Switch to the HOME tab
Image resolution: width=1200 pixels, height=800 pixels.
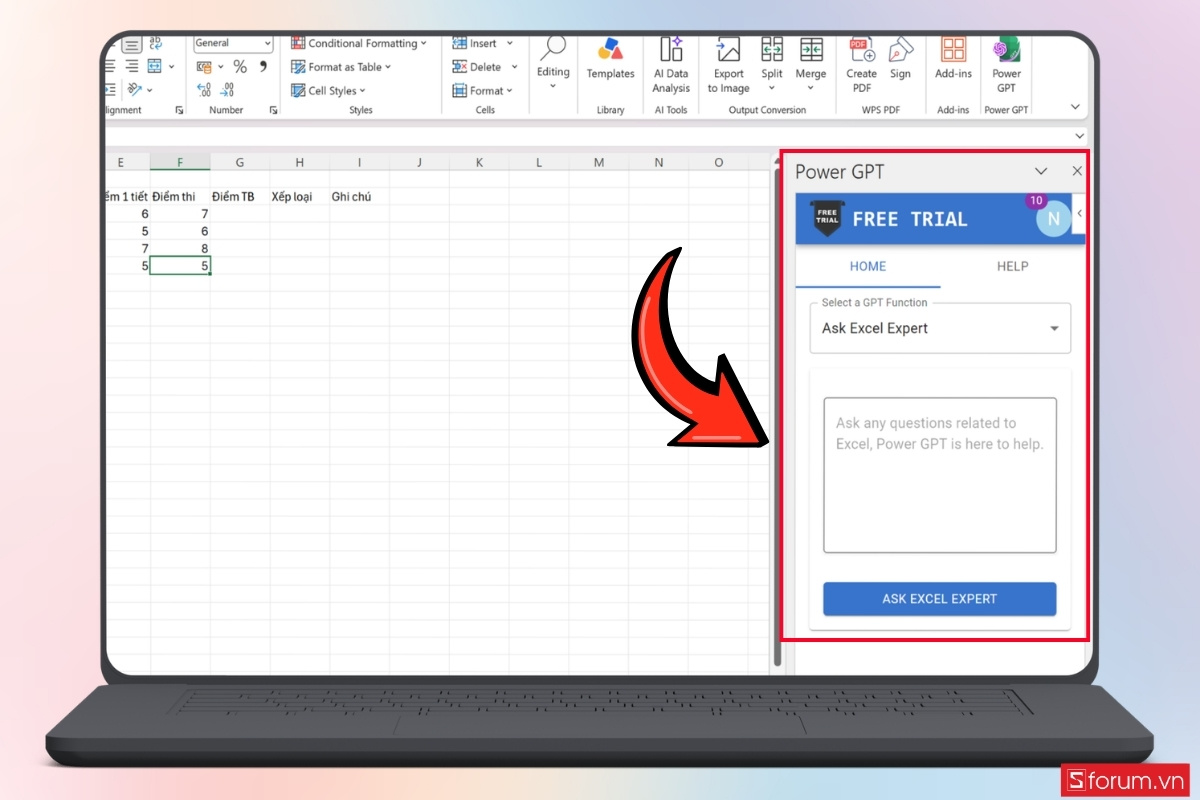coord(867,266)
